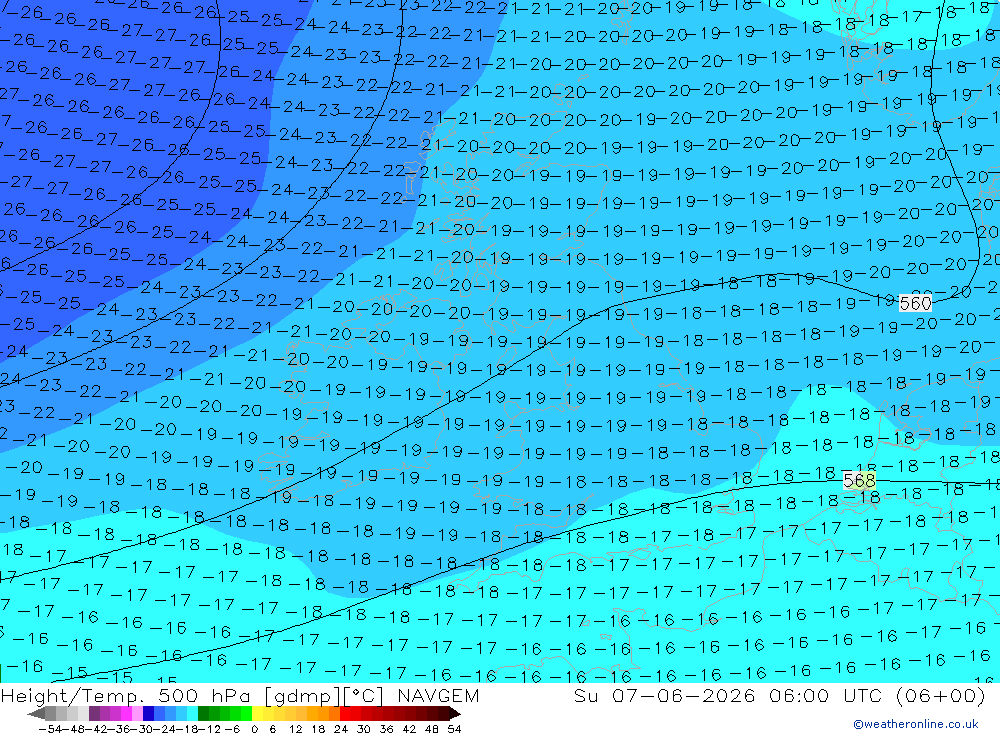Click the forecast date 07-06-2026
Viewport: 1000px width, 733px height.
tap(684, 696)
